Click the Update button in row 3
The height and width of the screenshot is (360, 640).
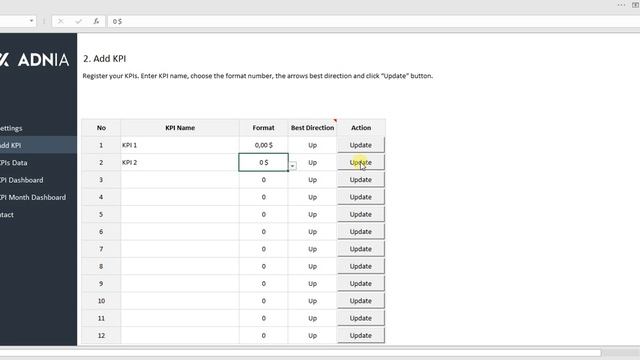pos(361,180)
